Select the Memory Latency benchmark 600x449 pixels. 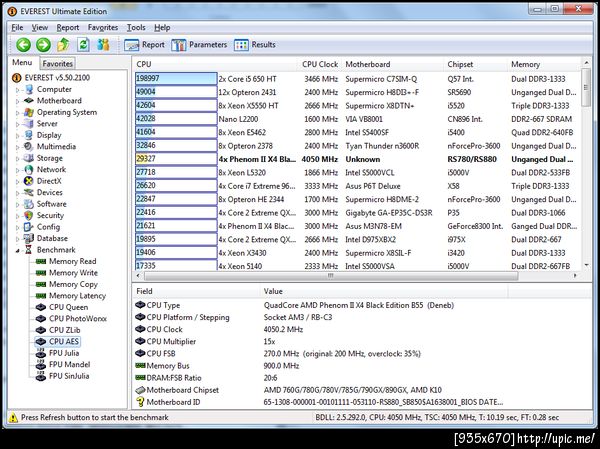[77, 296]
